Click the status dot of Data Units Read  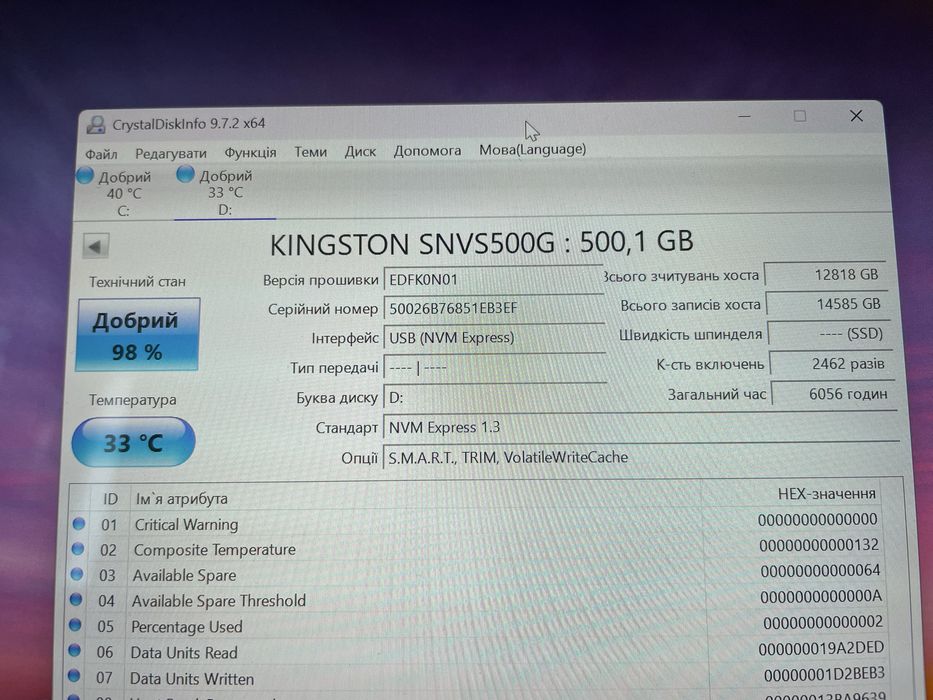point(74,651)
